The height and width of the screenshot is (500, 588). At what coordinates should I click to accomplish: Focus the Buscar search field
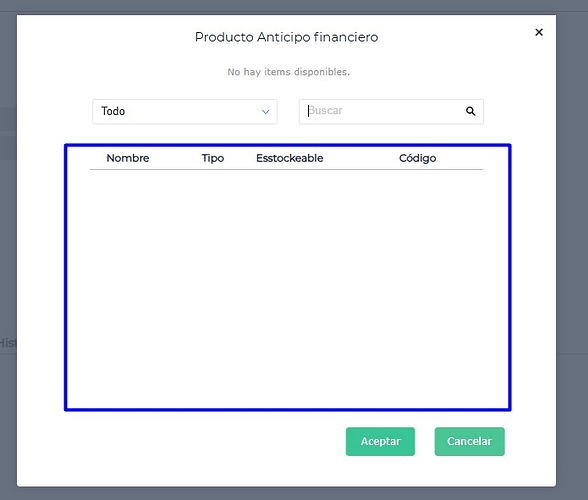[x=391, y=111]
